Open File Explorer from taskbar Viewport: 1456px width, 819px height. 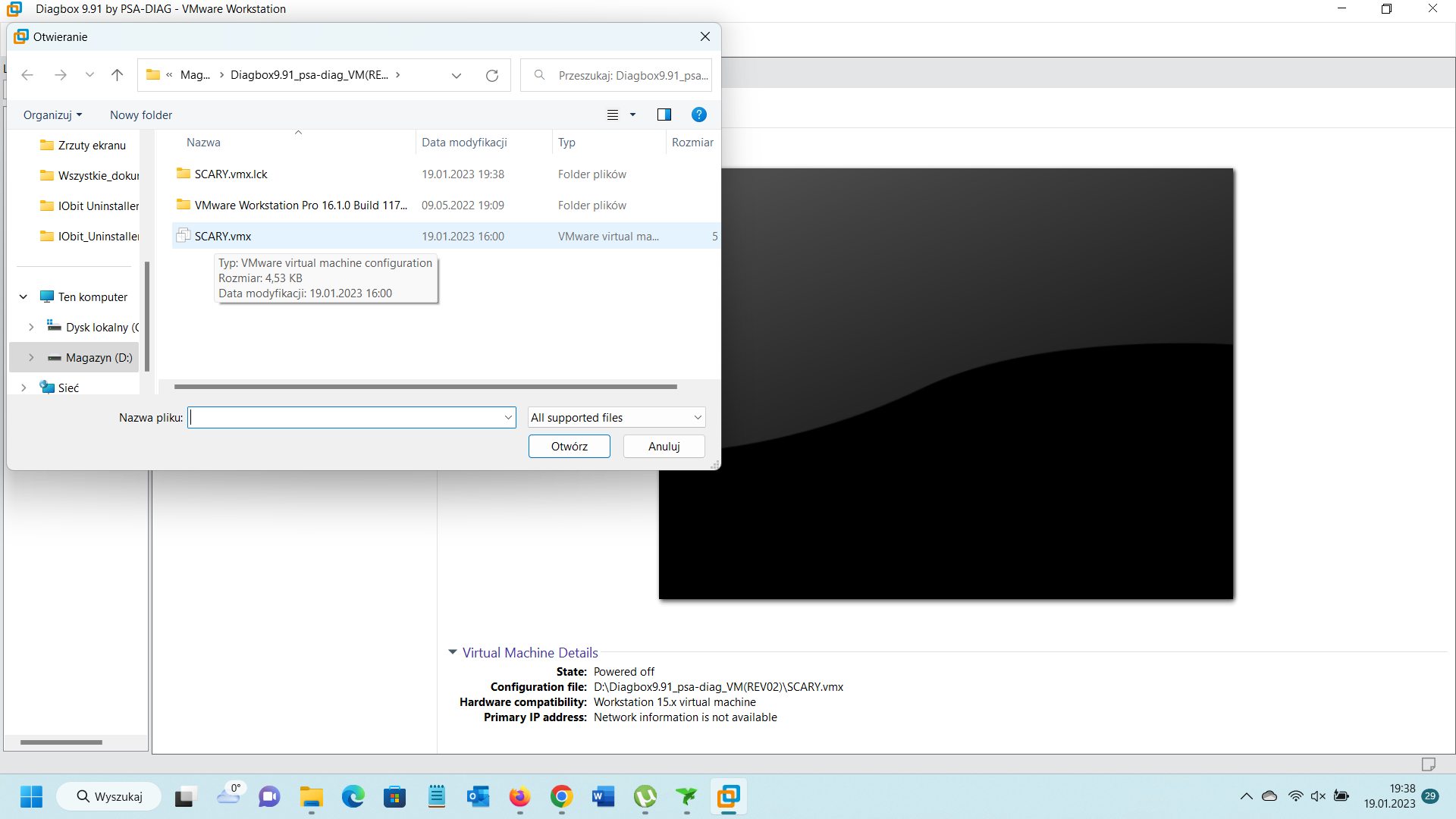click(x=311, y=796)
